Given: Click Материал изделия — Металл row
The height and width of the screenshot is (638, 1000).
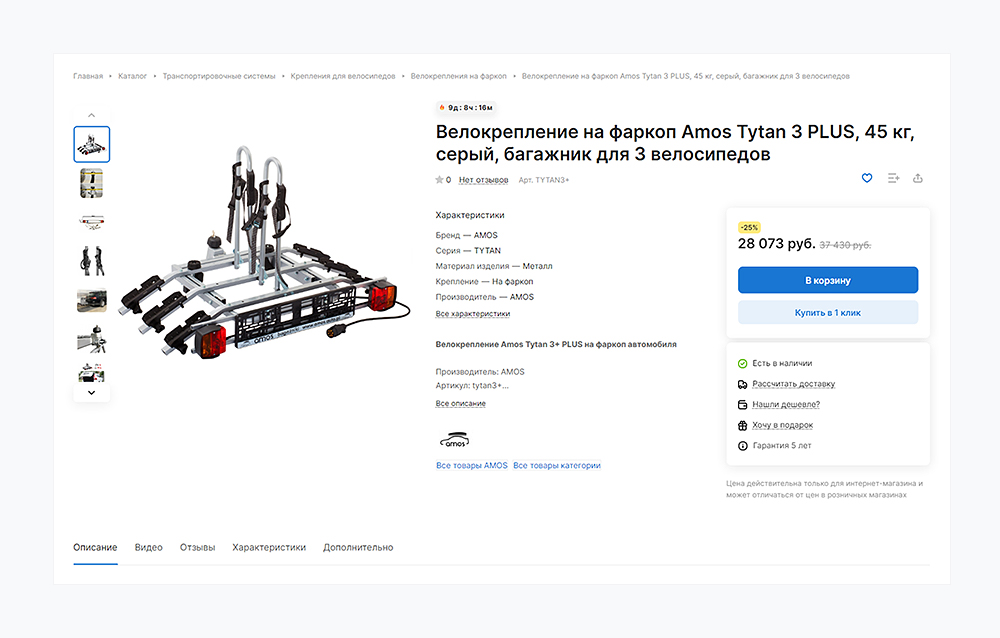Looking at the screenshot, I should pyautogui.click(x=494, y=266).
